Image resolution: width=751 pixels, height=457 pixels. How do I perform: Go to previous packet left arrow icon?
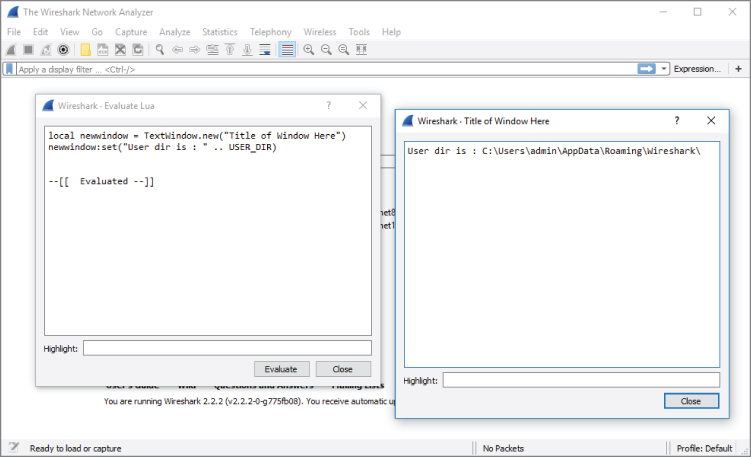pyautogui.click(x=177, y=49)
